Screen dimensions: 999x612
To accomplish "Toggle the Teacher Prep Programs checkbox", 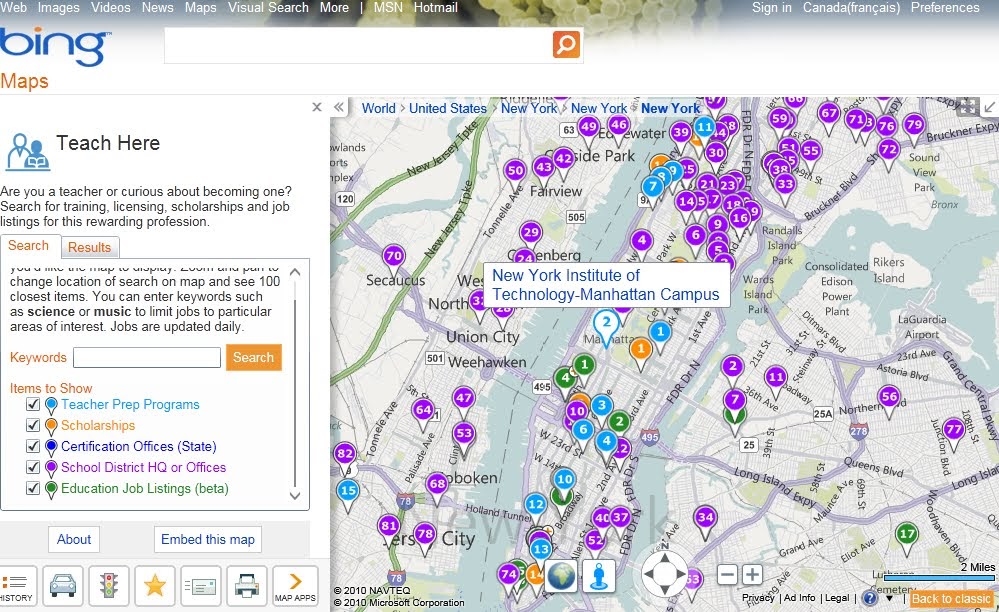I will point(33,405).
